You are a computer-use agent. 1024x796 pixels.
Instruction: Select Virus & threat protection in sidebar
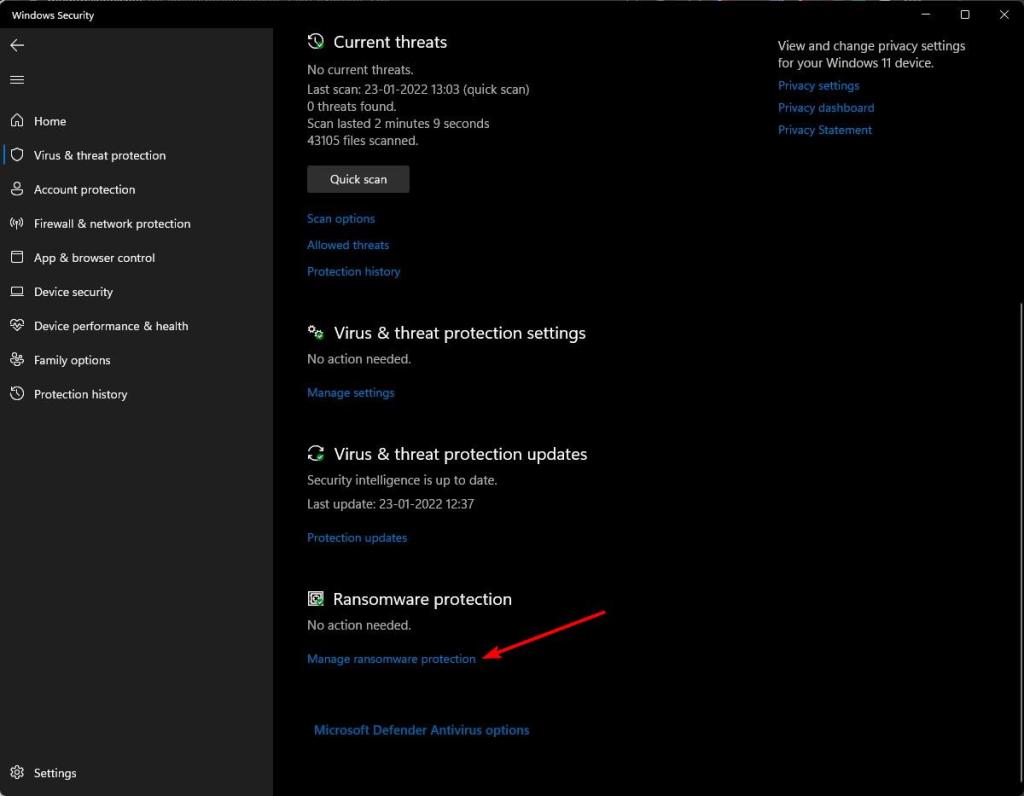pyautogui.click(x=99, y=155)
